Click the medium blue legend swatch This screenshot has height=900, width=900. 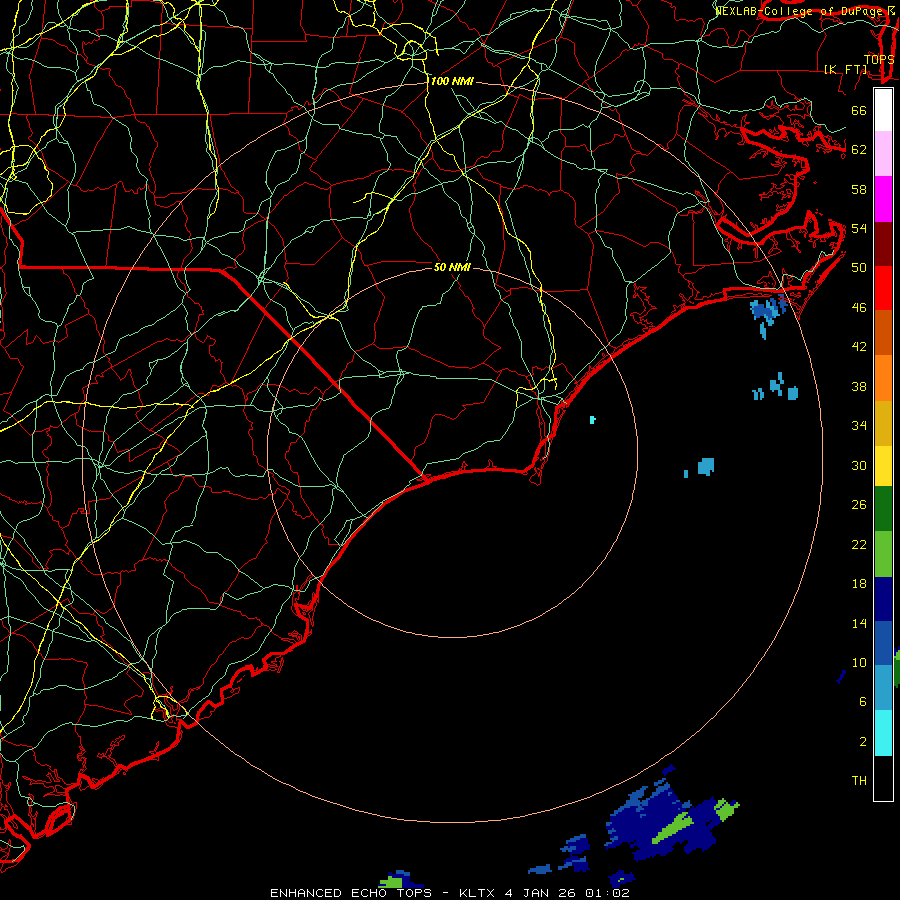point(883,643)
